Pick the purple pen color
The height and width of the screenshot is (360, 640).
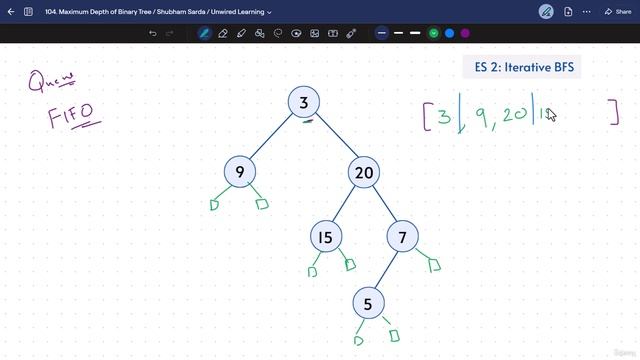pyautogui.click(x=465, y=33)
